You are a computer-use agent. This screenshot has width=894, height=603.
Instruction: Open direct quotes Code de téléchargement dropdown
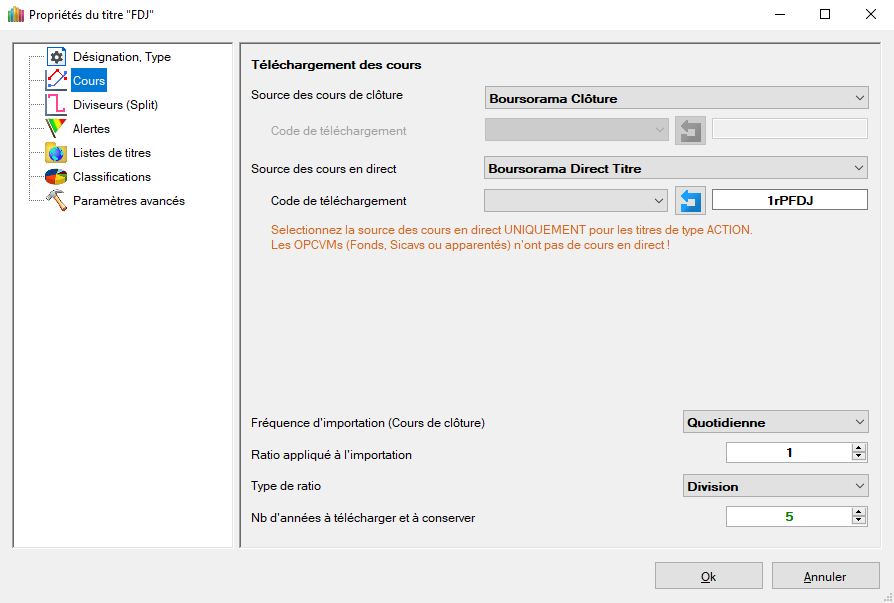tap(575, 201)
